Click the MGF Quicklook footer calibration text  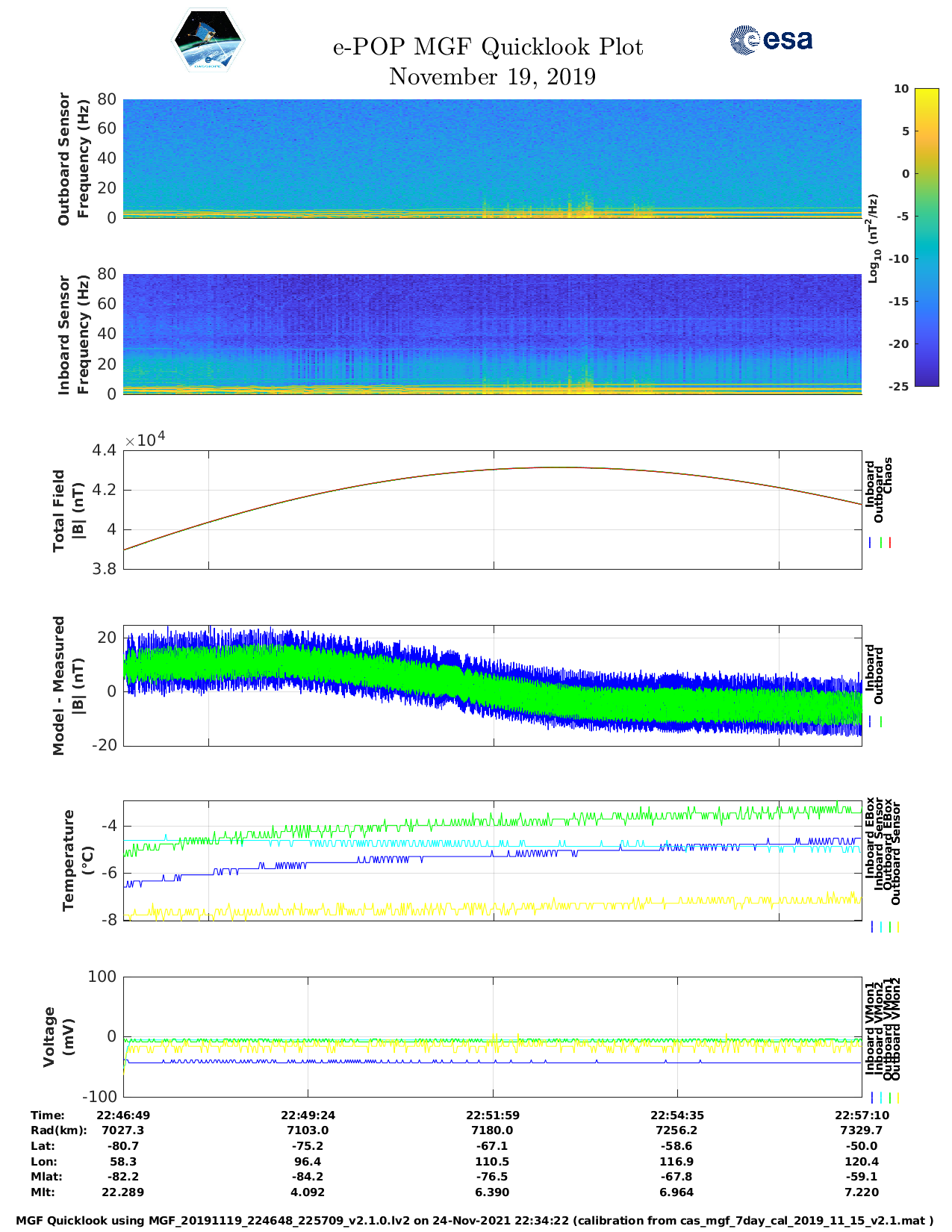point(475,1220)
